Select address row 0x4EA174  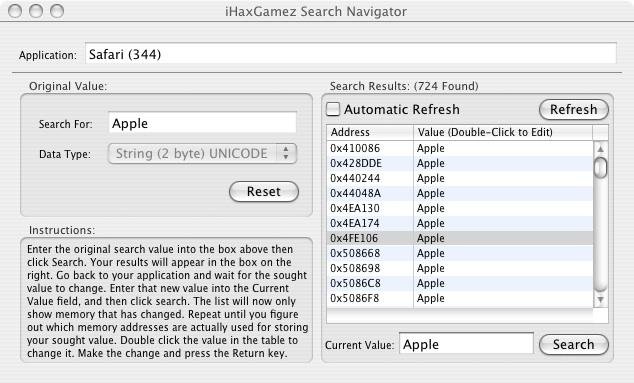tap(460, 223)
